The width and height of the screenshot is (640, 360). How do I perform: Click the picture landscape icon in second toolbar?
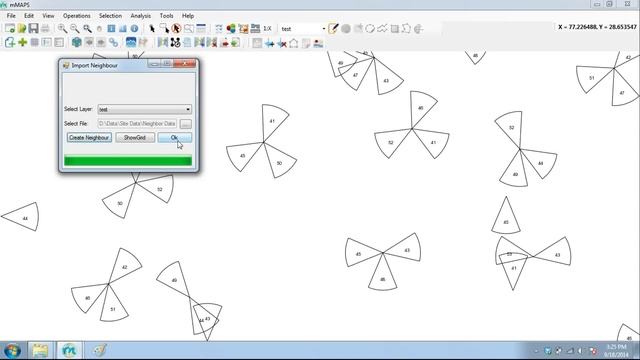pos(318,43)
